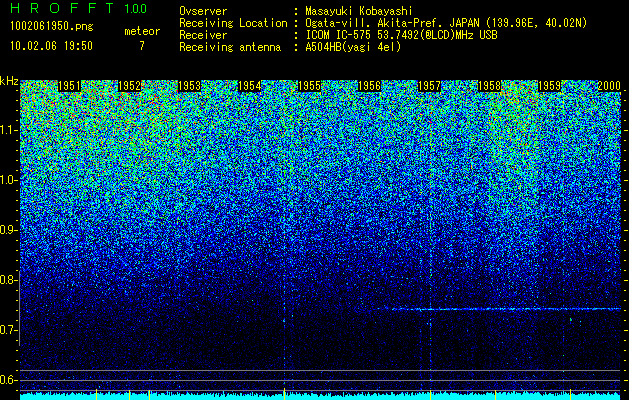Click the 0.9 frequency axis label
This screenshot has width=629, height=400.
[x=7, y=230]
